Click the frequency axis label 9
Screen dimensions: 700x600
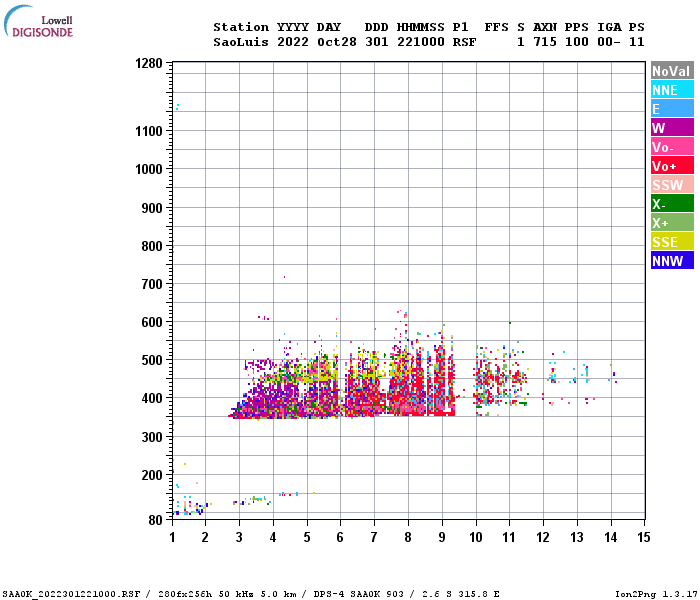[x=442, y=537]
